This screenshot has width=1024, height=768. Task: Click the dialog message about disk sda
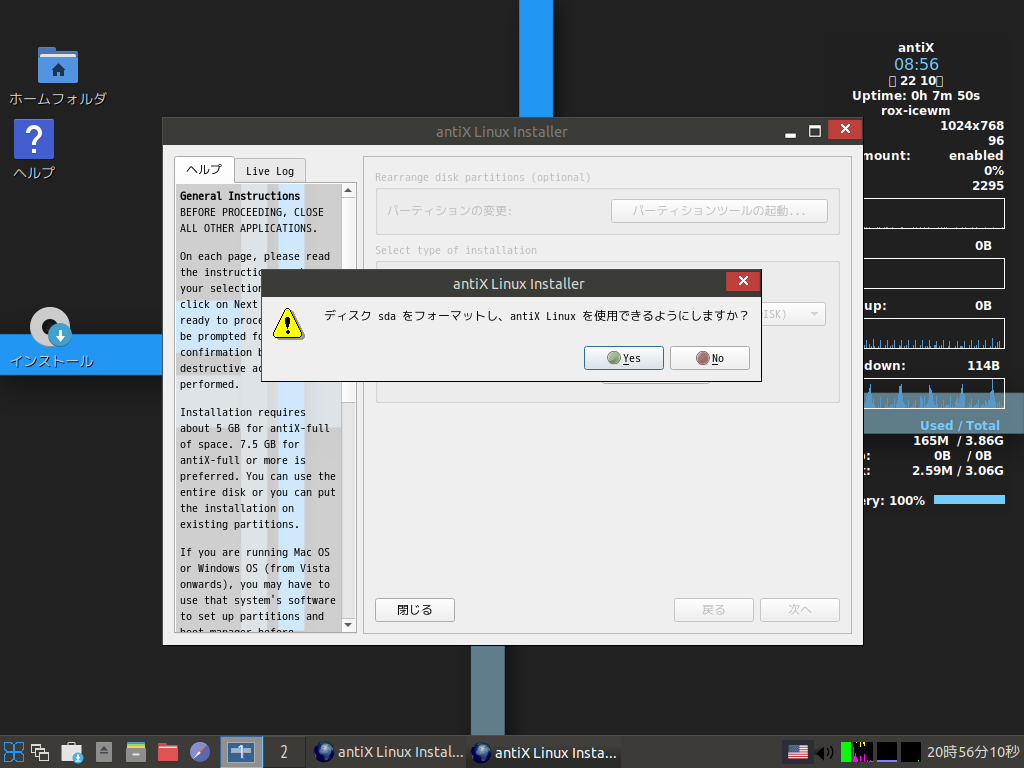[x=536, y=315]
